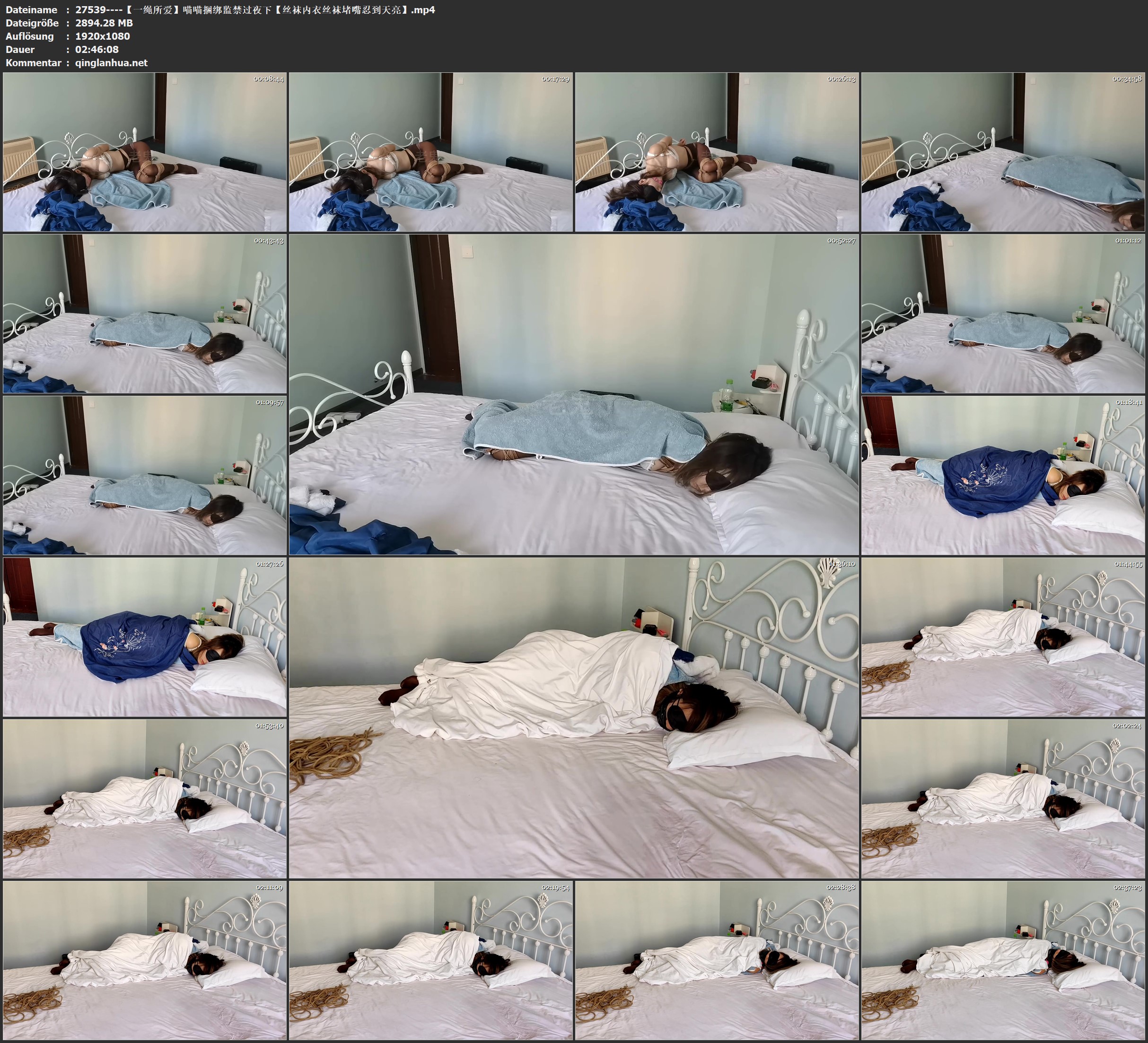The width and height of the screenshot is (1148, 1043).
Task: Click the frame timestamped 01:01:12
Action: [1003, 313]
